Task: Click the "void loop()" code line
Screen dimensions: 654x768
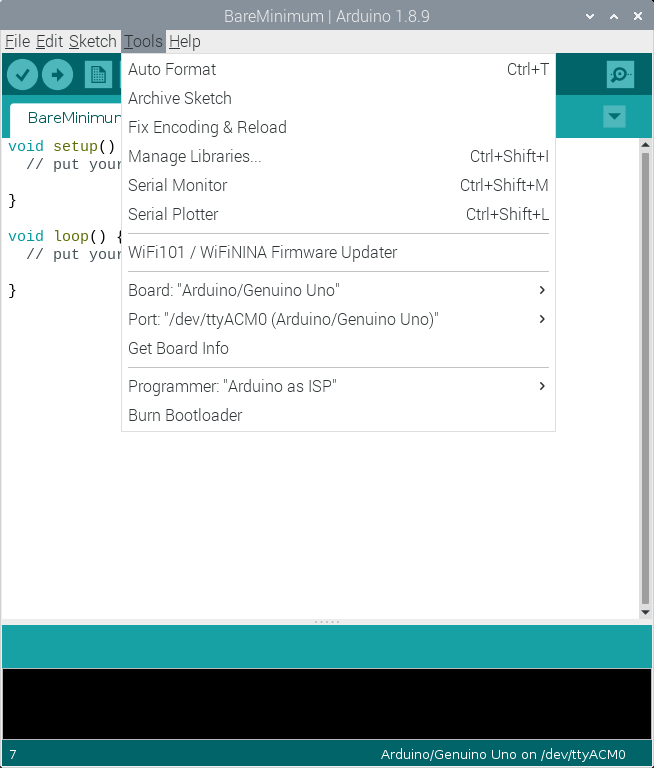Action: coord(65,236)
